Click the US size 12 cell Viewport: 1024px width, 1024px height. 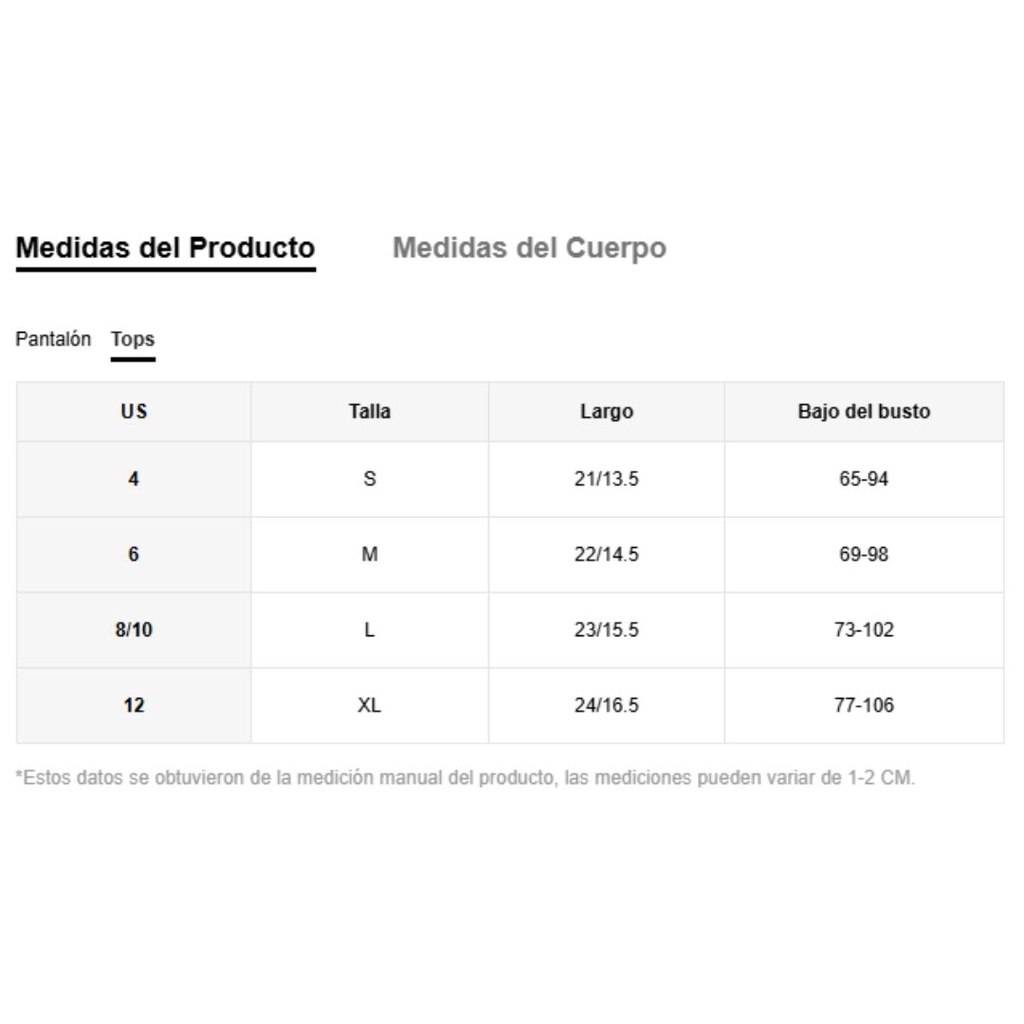[x=134, y=705]
